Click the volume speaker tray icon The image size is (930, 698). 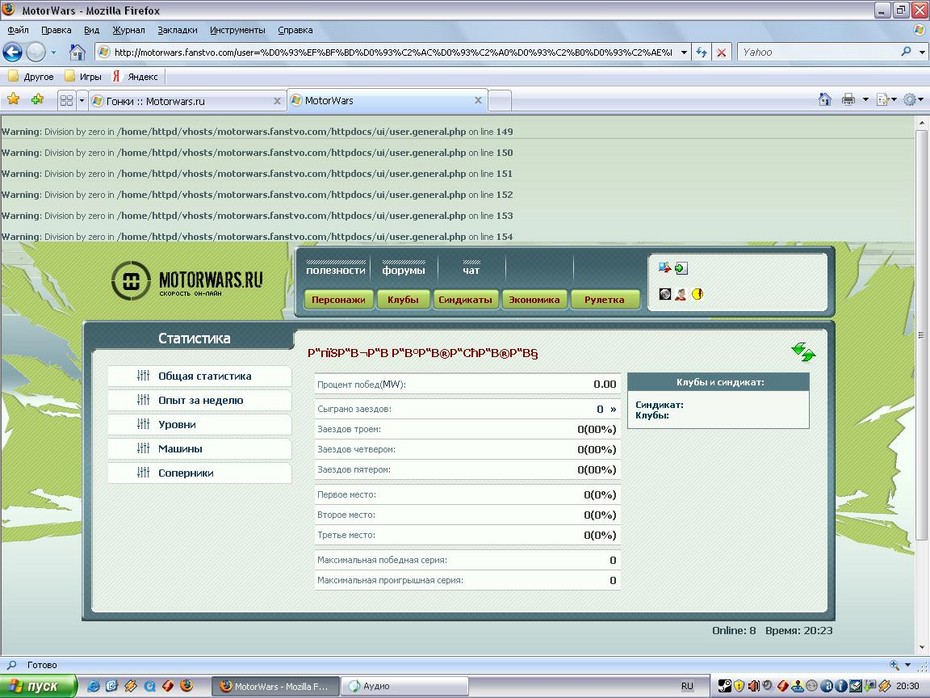[x=753, y=686]
